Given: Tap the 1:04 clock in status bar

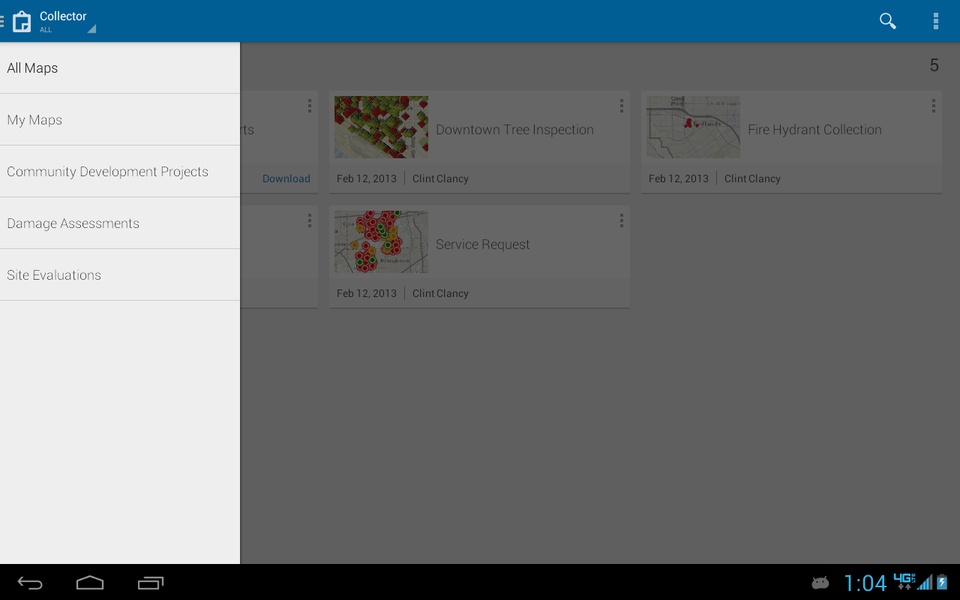Looking at the screenshot, I should (865, 583).
